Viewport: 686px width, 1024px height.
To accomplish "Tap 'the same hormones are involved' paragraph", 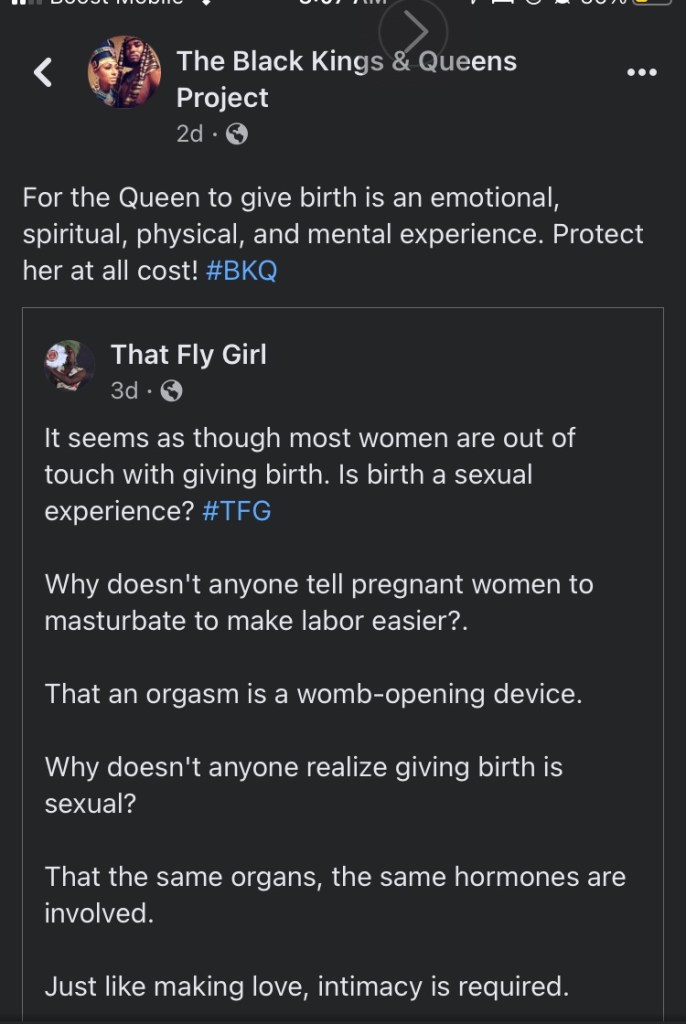I will coord(334,895).
